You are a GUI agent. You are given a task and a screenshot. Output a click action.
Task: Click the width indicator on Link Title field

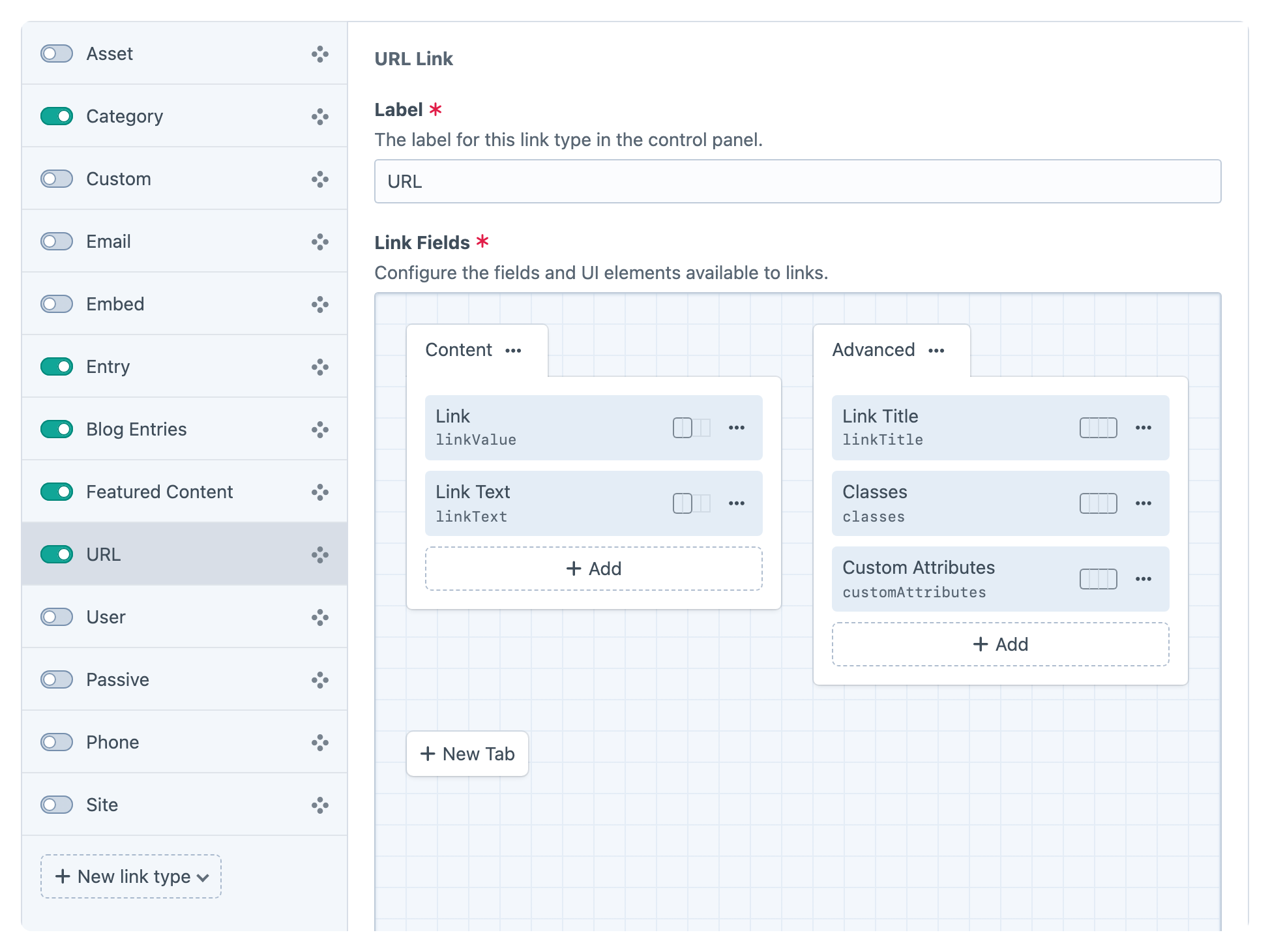[x=1099, y=428]
